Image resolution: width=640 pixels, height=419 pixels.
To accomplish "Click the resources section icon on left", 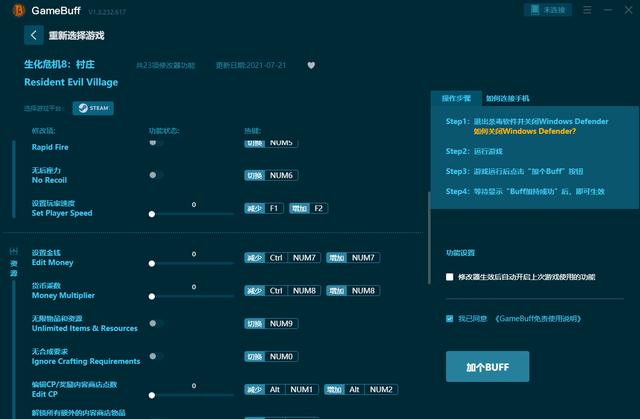I will [x=14, y=264].
